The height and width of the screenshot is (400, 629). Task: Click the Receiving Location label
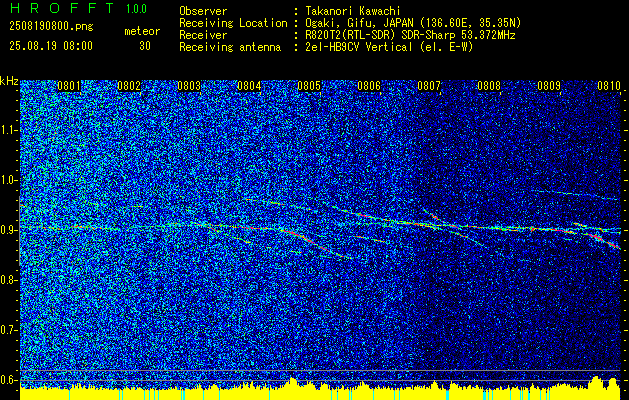tap(233, 23)
